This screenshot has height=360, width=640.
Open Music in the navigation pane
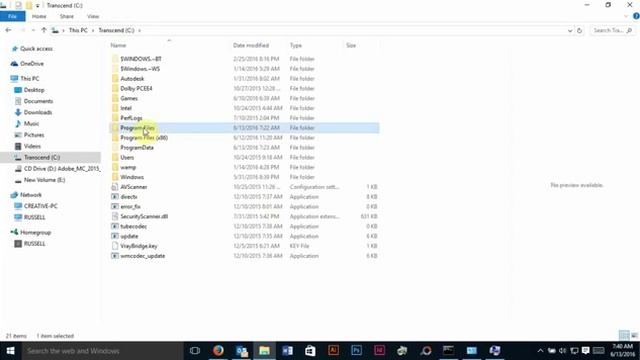coord(31,123)
